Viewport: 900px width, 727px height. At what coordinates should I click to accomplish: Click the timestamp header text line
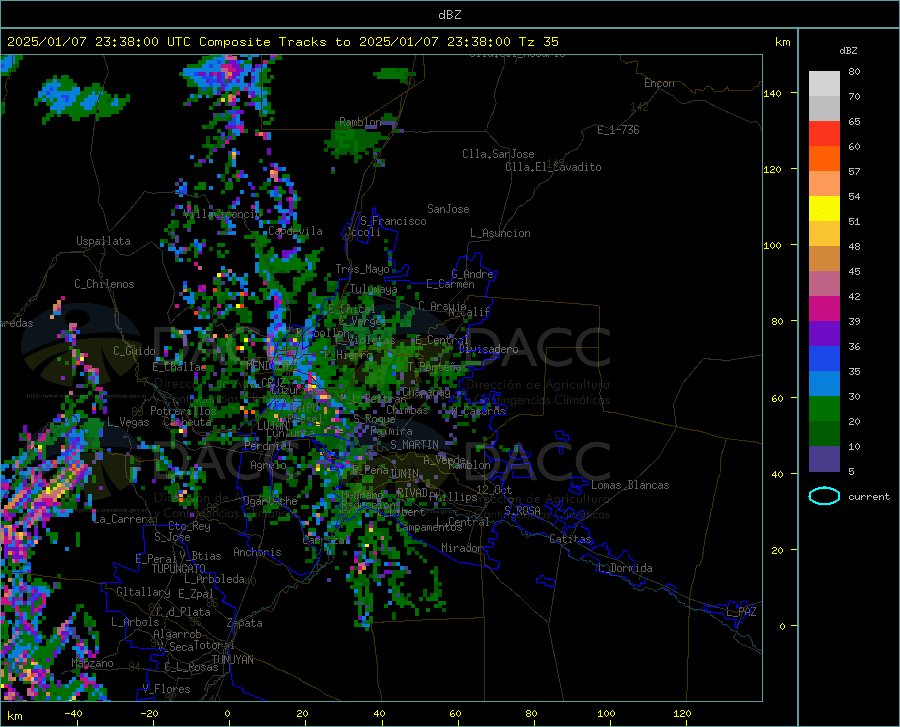click(282, 42)
